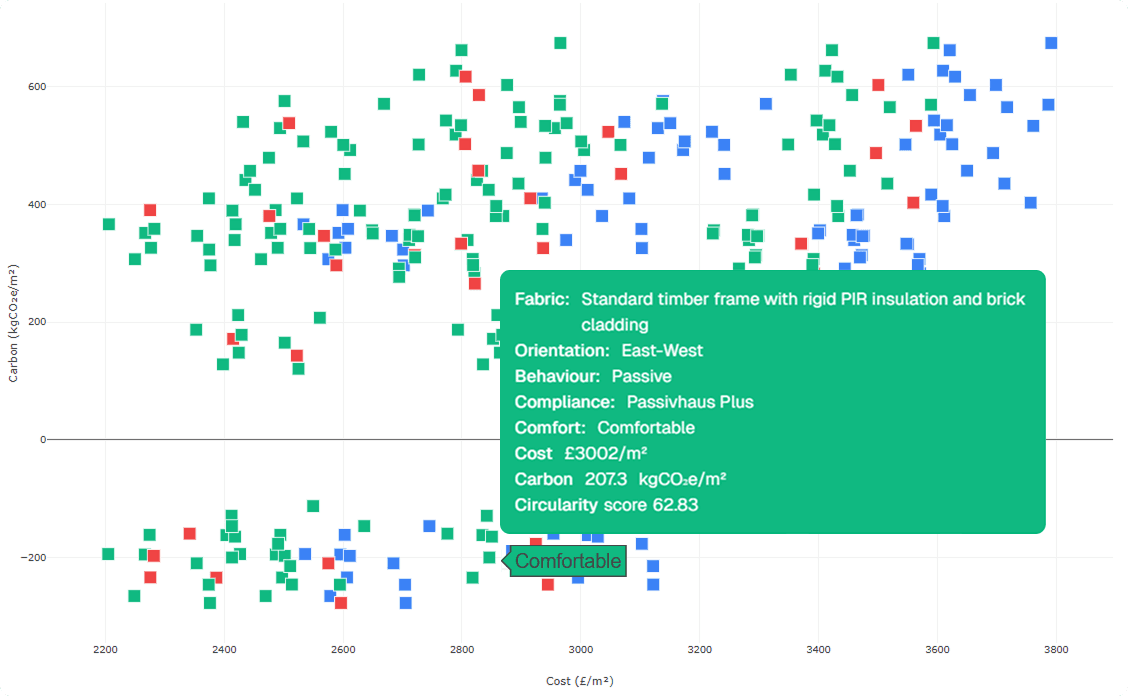
Task: Select the blue point near cost 2745, carbon −145
Action: pos(429,526)
